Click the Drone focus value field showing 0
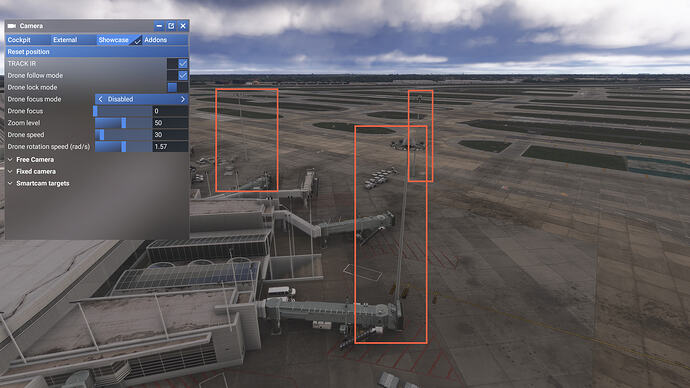This screenshot has height=388, width=690. (170, 111)
